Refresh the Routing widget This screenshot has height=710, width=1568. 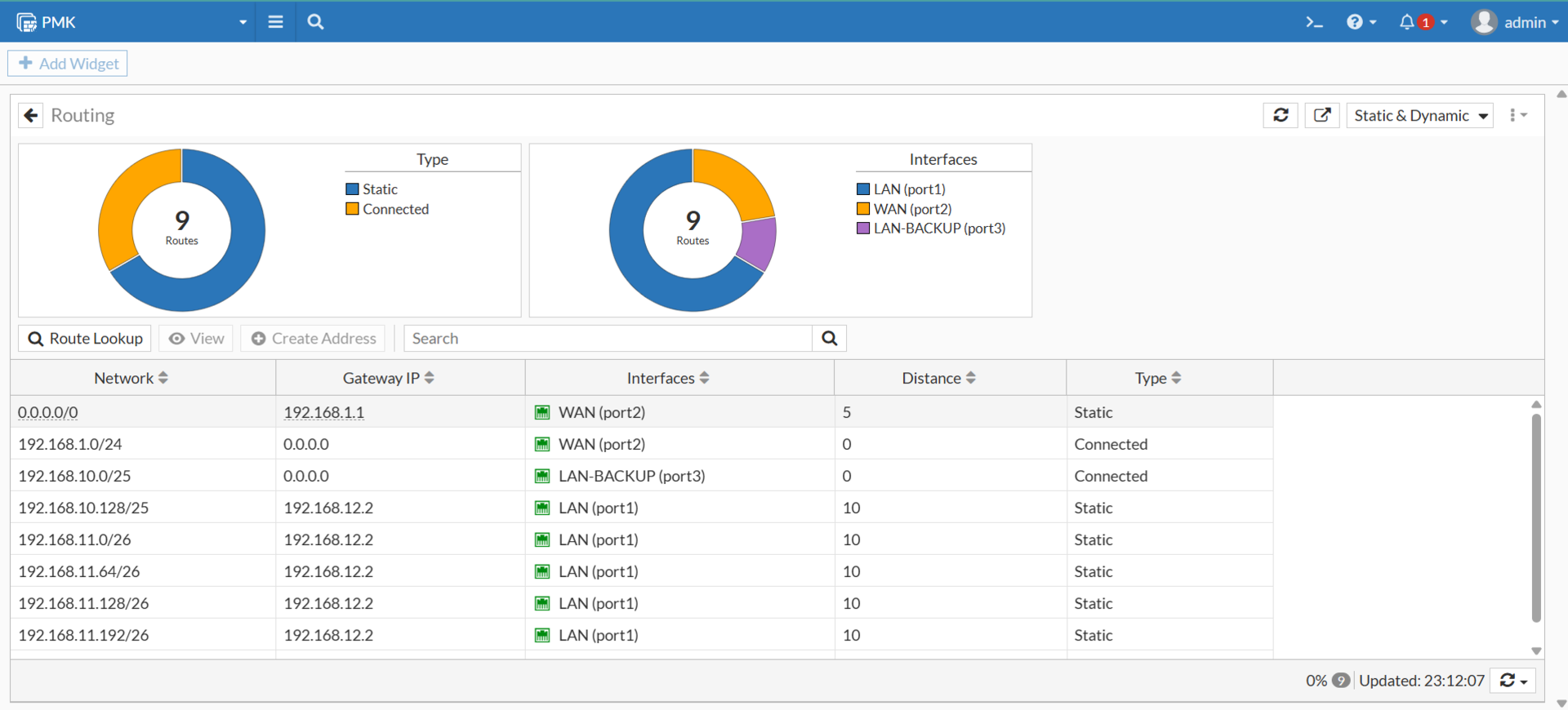(x=1280, y=116)
